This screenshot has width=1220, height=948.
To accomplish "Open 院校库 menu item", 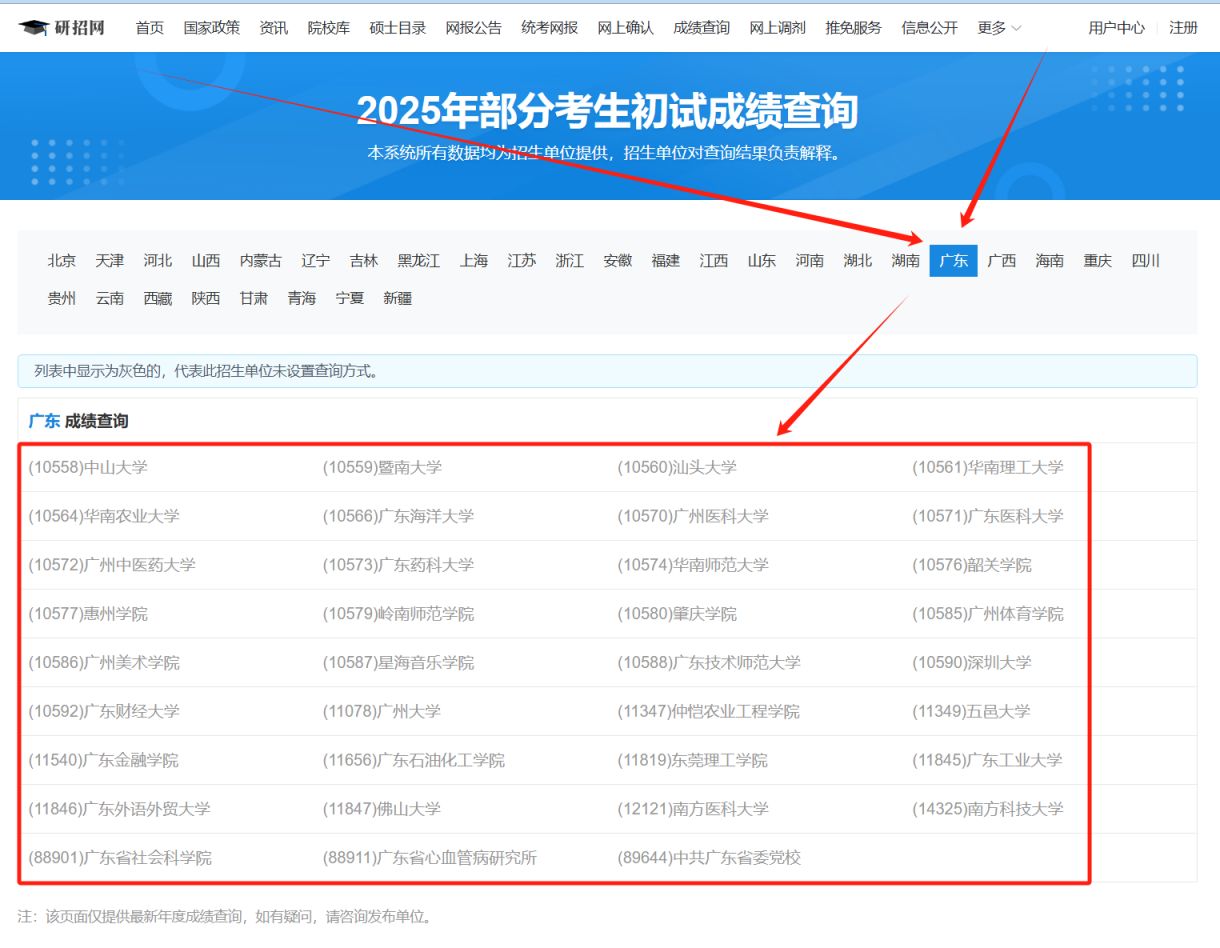I will [x=329, y=28].
